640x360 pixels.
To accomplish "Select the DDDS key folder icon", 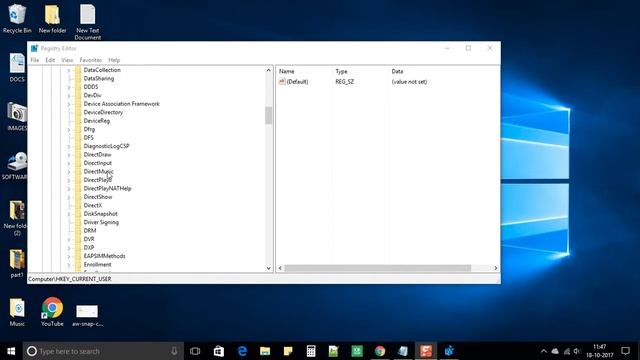I will pos(78,87).
